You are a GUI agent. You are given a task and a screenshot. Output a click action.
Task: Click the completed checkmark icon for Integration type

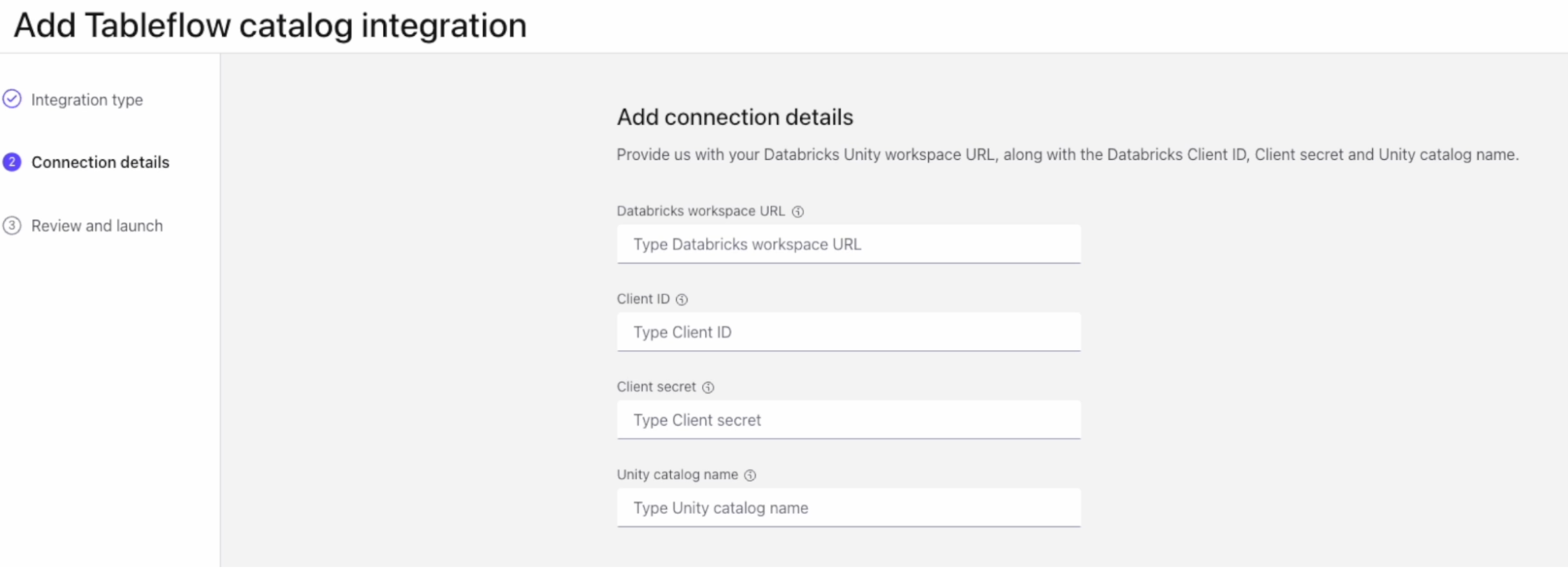pyautogui.click(x=12, y=99)
